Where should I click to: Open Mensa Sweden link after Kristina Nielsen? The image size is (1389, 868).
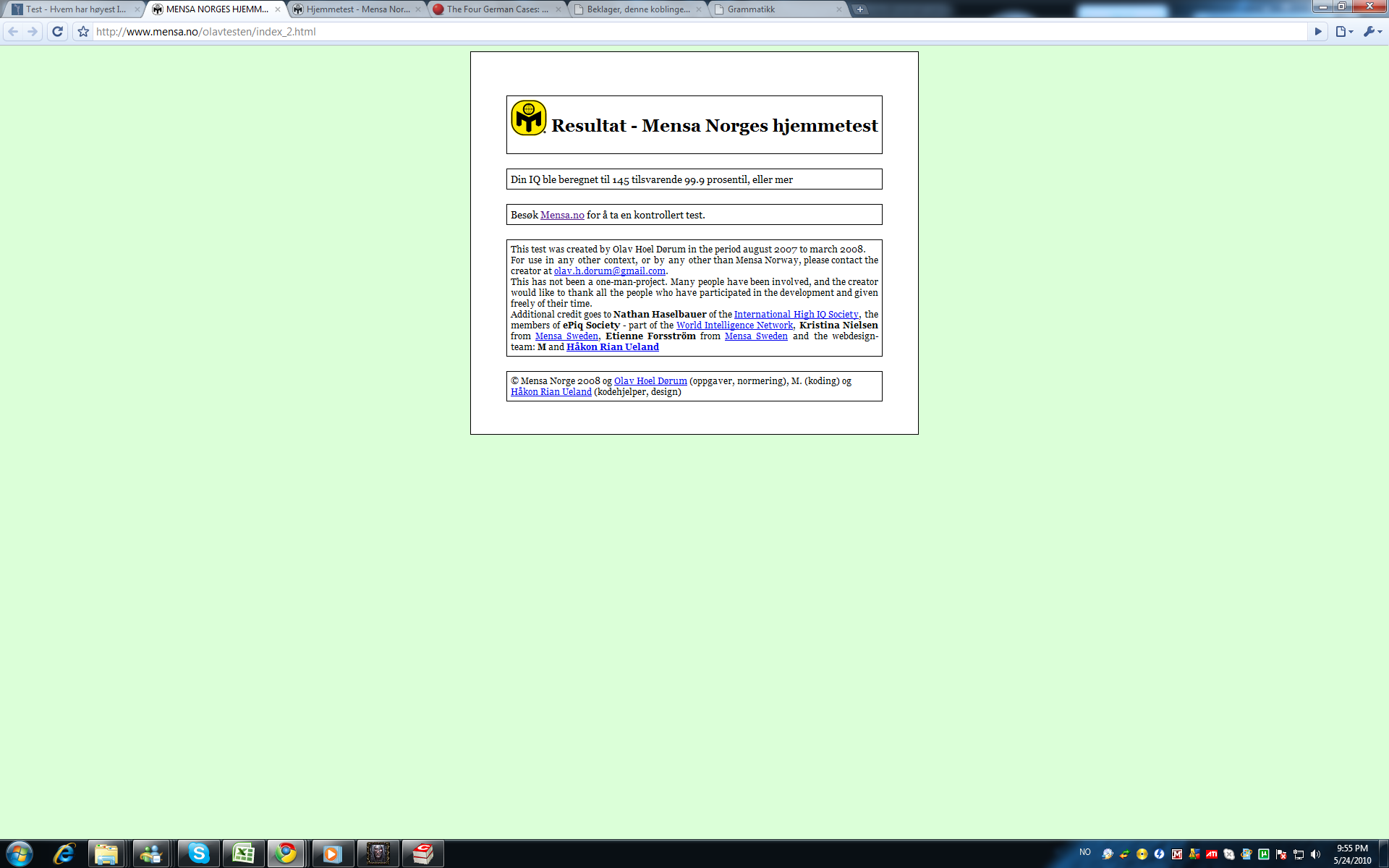[566, 336]
